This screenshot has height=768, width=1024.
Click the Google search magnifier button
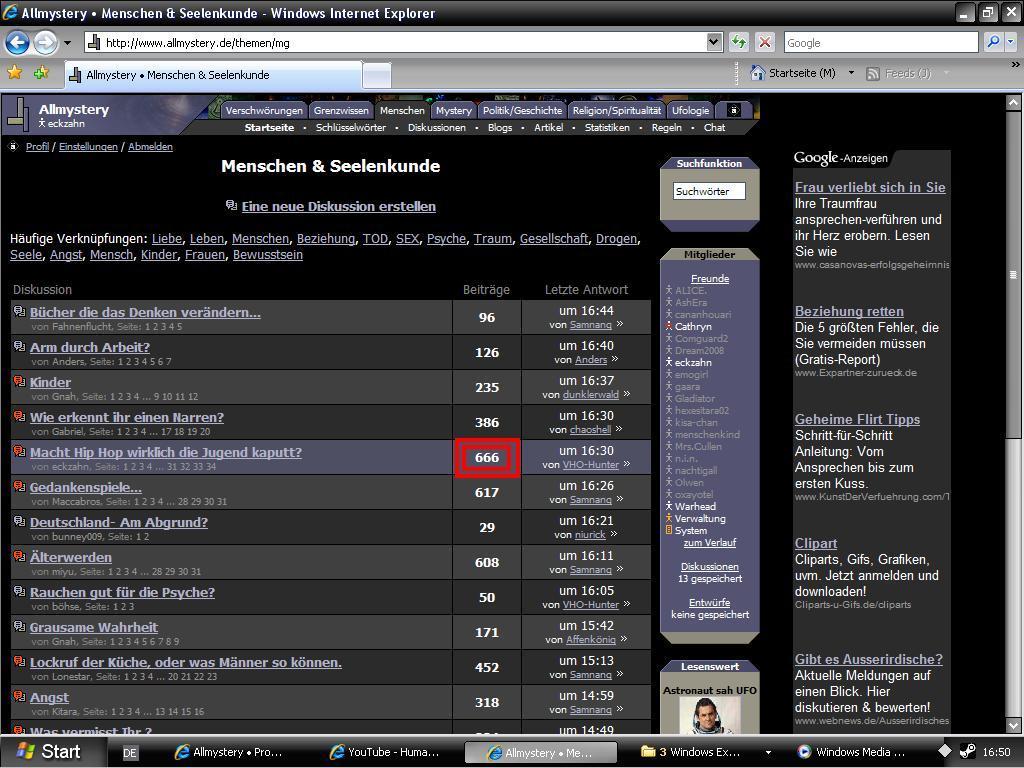pyautogui.click(x=992, y=42)
